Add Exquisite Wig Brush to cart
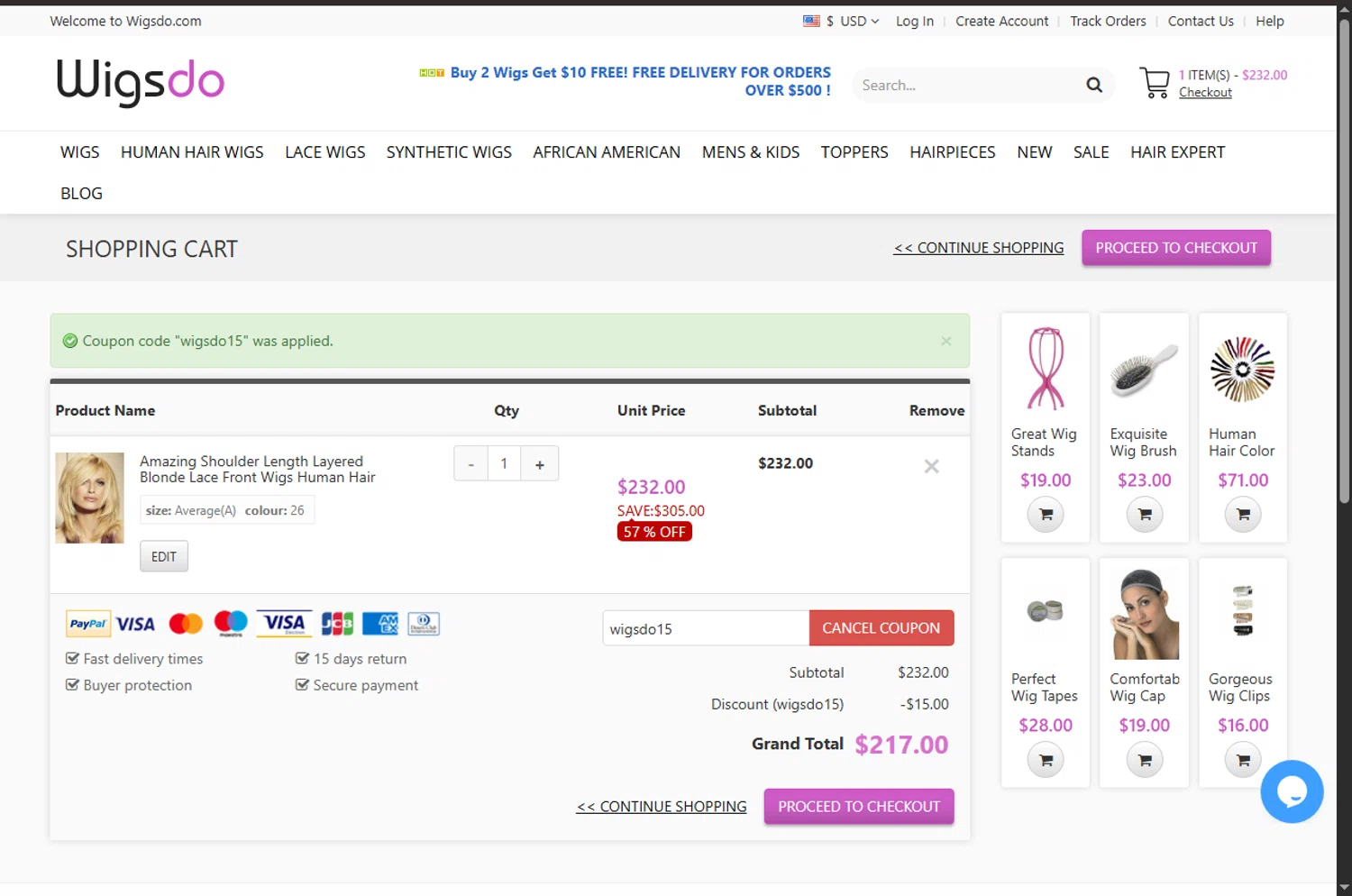Viewport: 1352px width, 896px height. tap(1144, 515)
